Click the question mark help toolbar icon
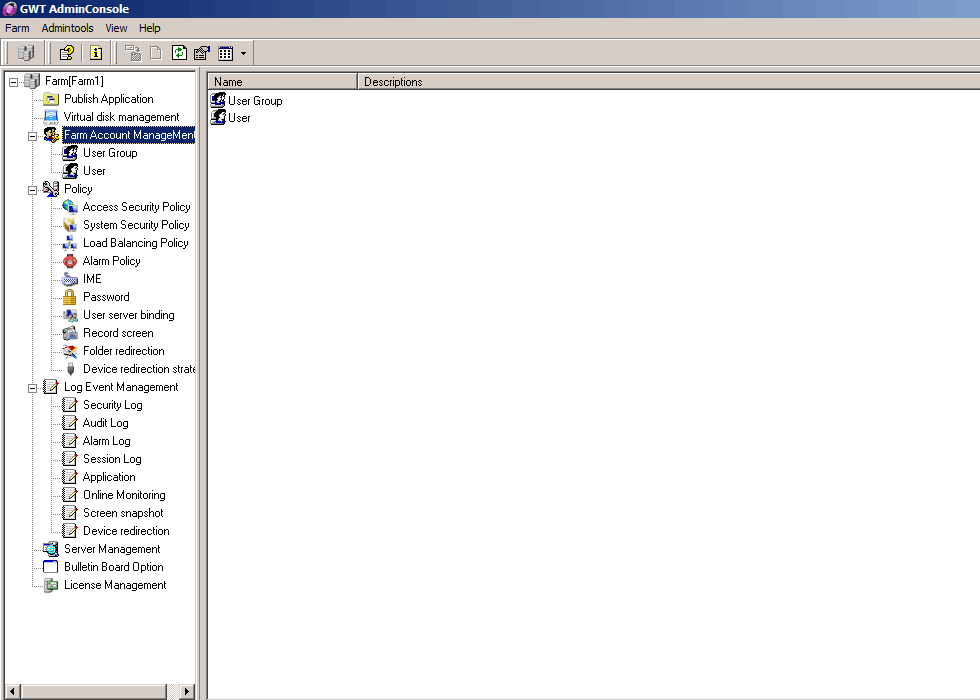Viewport: 980px width, 700px height. pos(66,53)
